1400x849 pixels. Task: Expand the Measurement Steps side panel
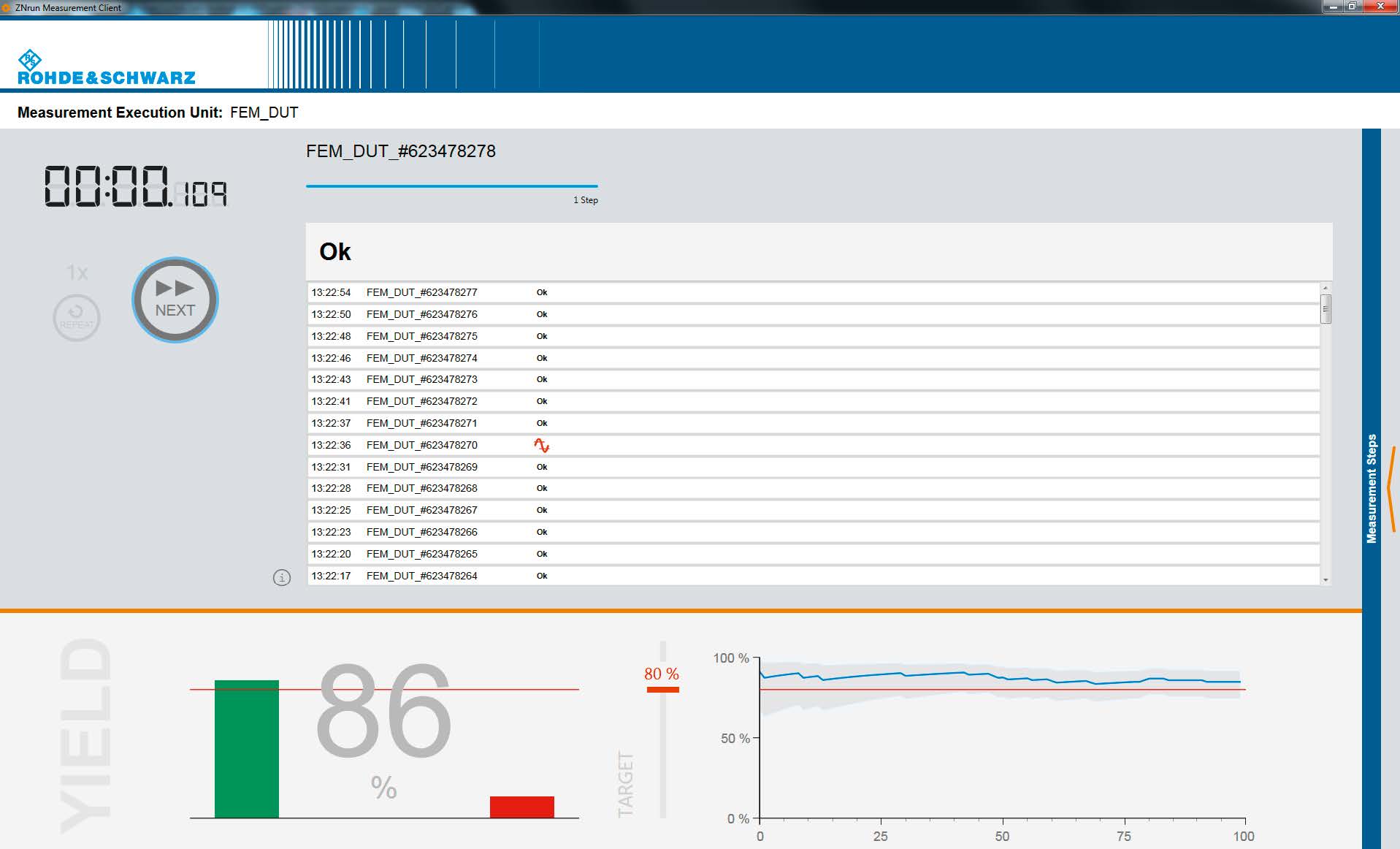[x=1371, y=488]
